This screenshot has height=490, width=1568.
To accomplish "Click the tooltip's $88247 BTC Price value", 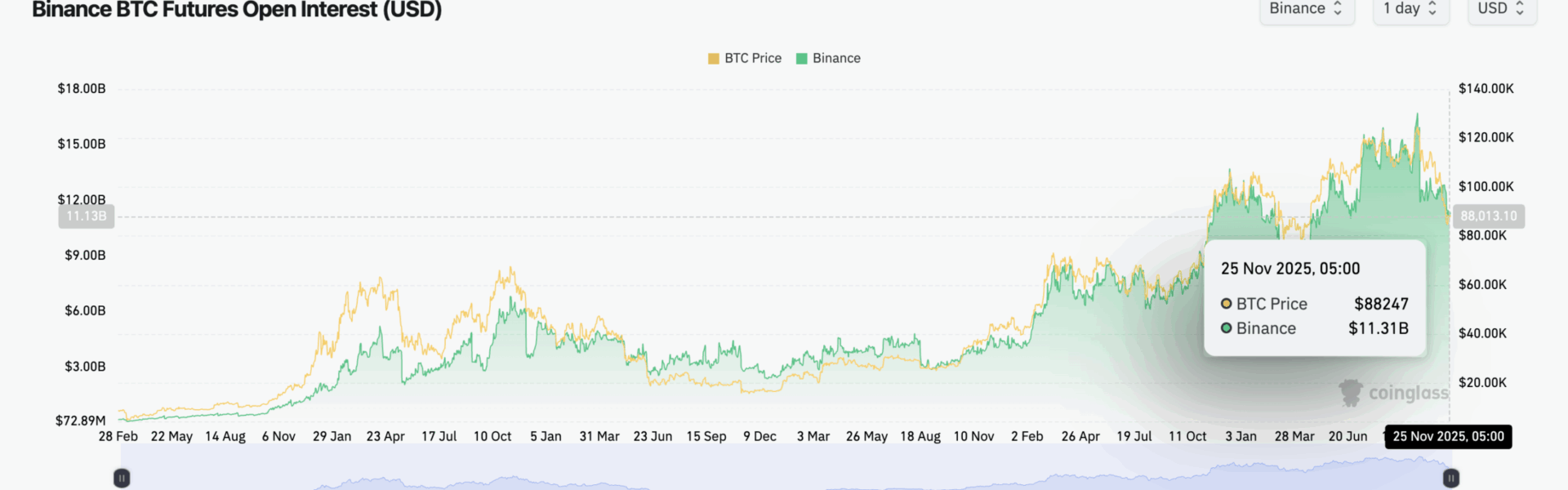I will [1381, 304].
